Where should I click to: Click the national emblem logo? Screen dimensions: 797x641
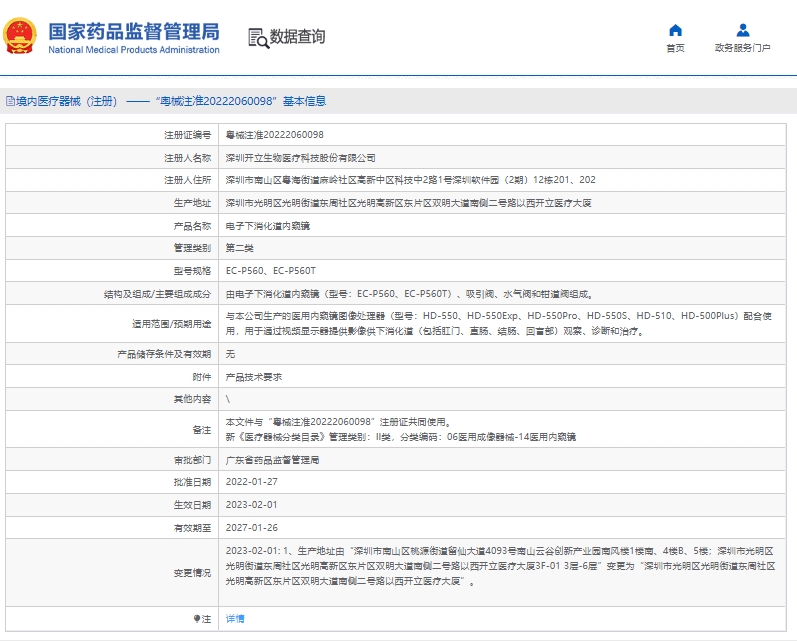pyautogui.click(x=20, y=36)
